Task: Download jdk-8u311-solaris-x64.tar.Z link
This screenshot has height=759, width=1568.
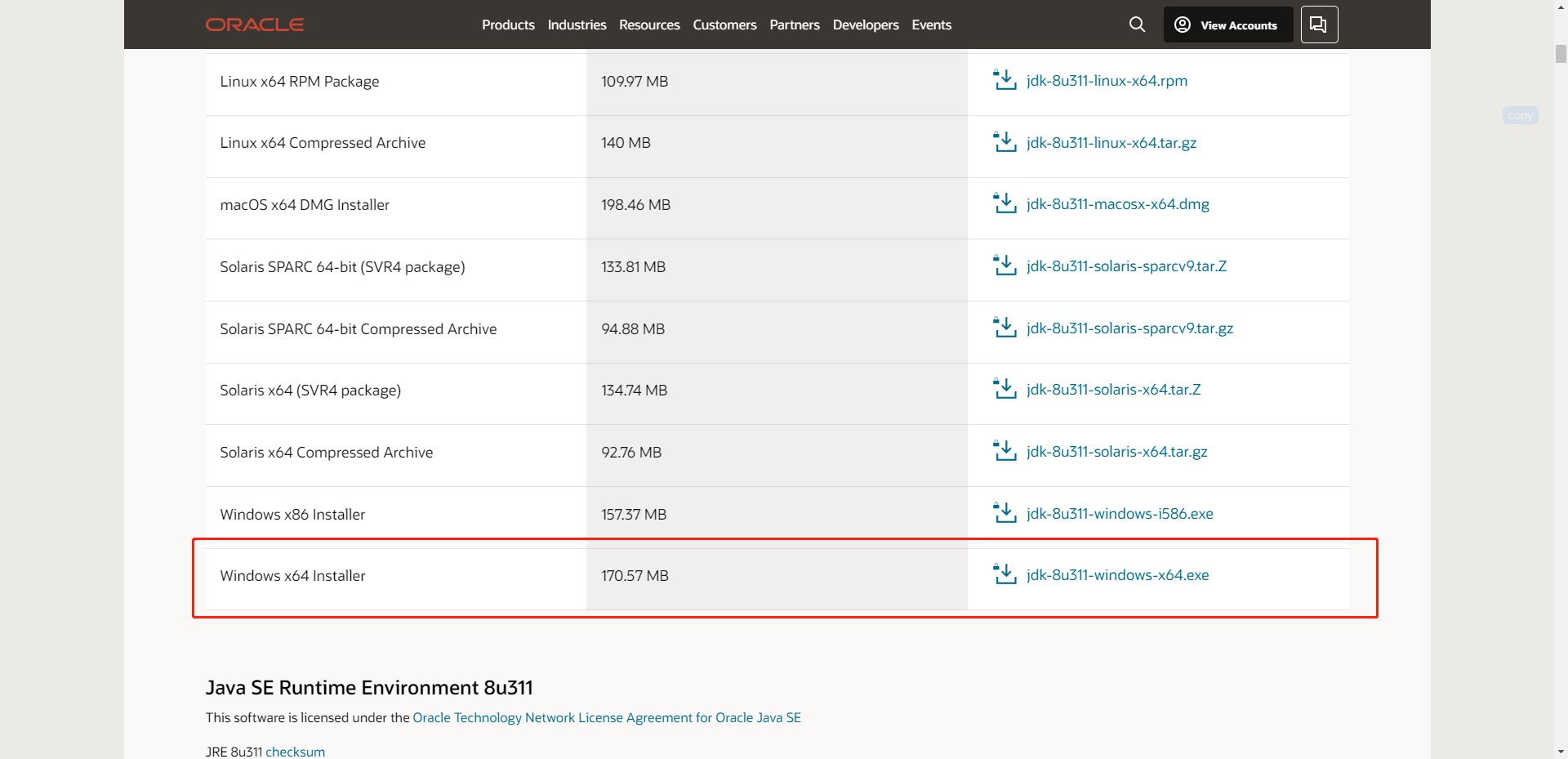Action: tap(1113, 390)
